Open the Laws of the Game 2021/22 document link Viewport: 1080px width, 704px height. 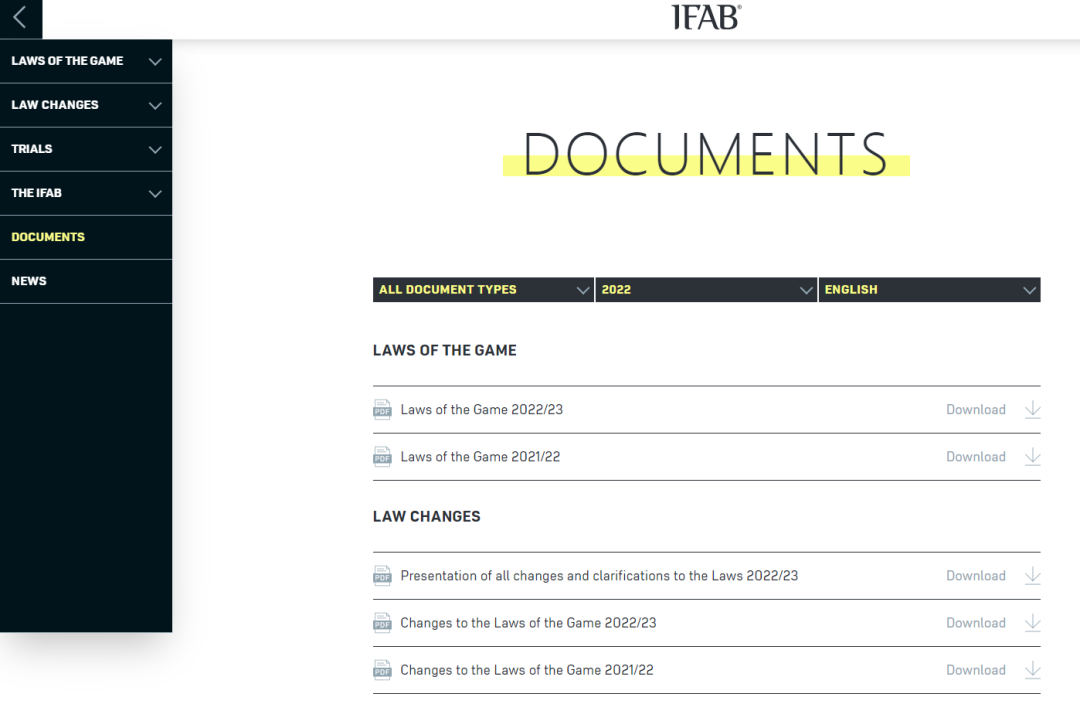480,457
